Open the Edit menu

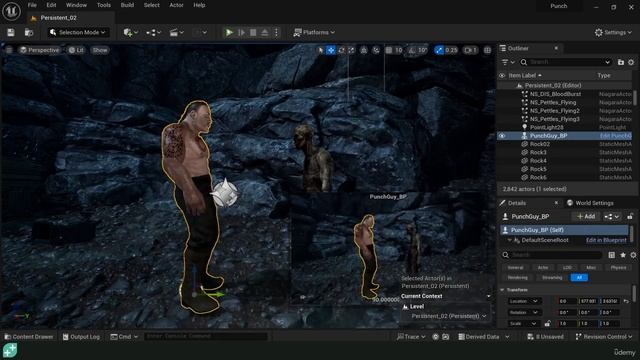coord(51,5)
